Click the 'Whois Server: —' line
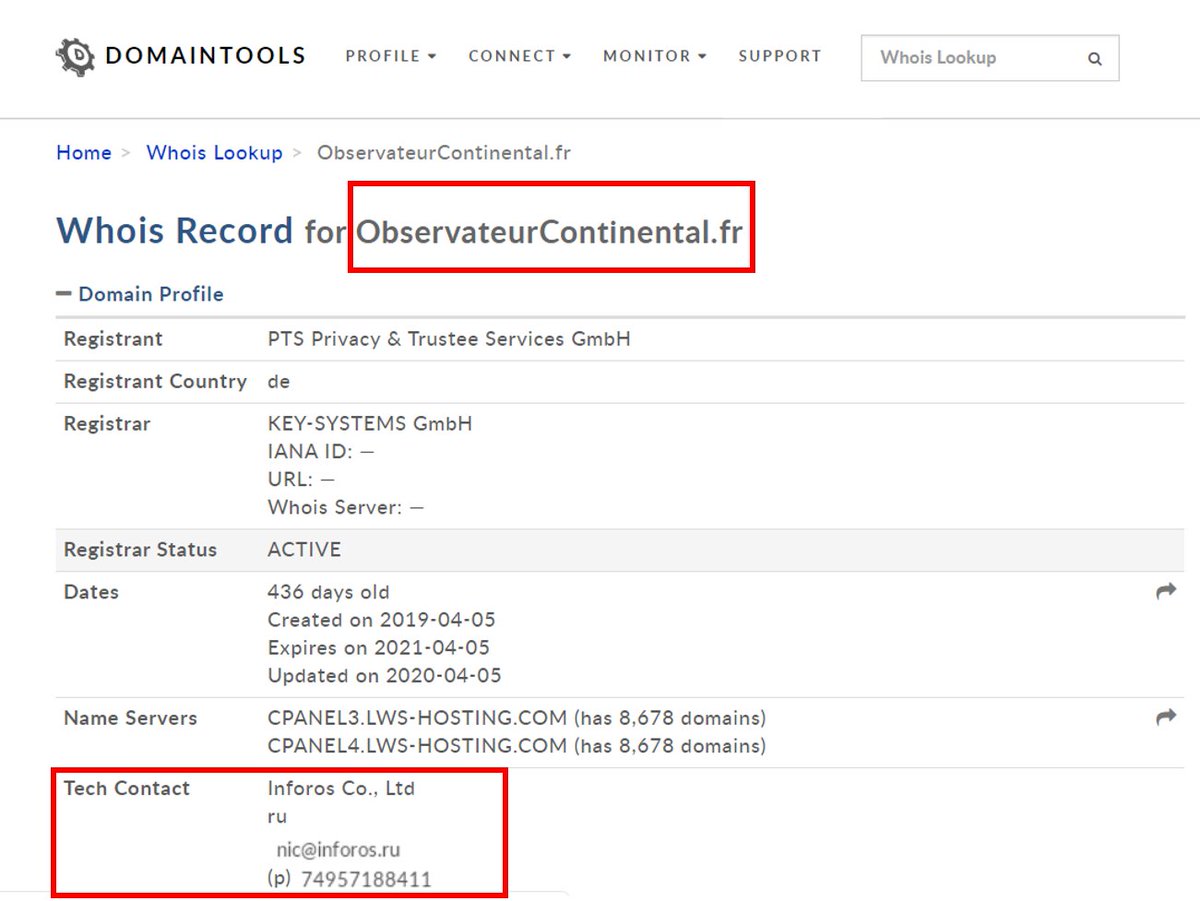1200x901 pixels. click(346, 507)
